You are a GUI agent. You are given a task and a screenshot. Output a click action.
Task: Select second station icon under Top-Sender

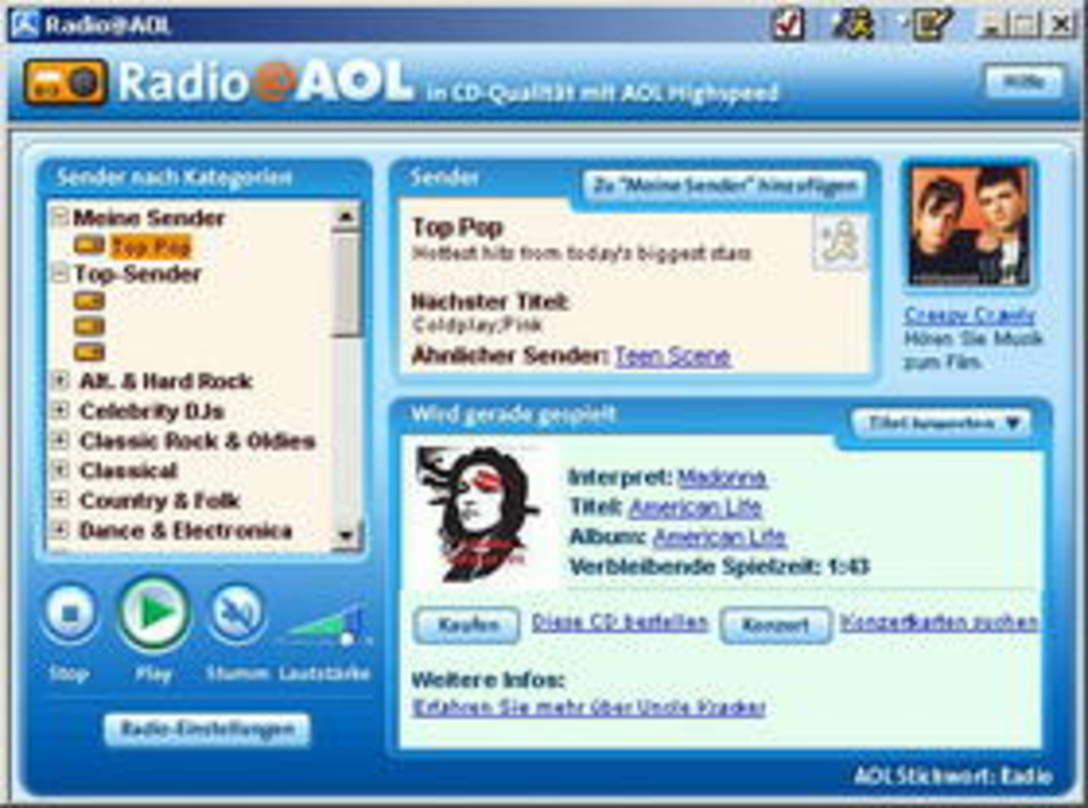click(x=90, y=326)
